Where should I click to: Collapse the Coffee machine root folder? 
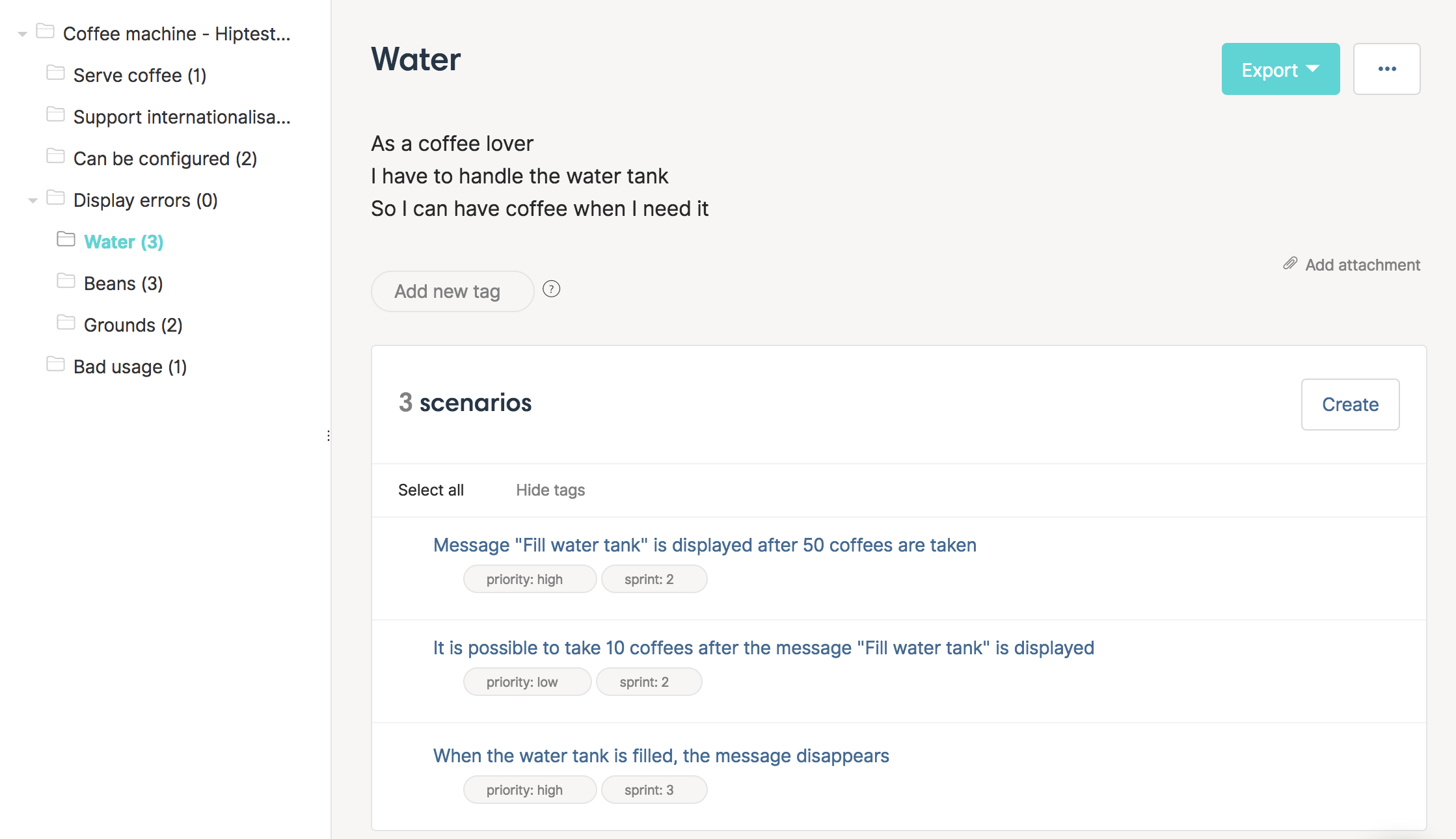point(22,34)
